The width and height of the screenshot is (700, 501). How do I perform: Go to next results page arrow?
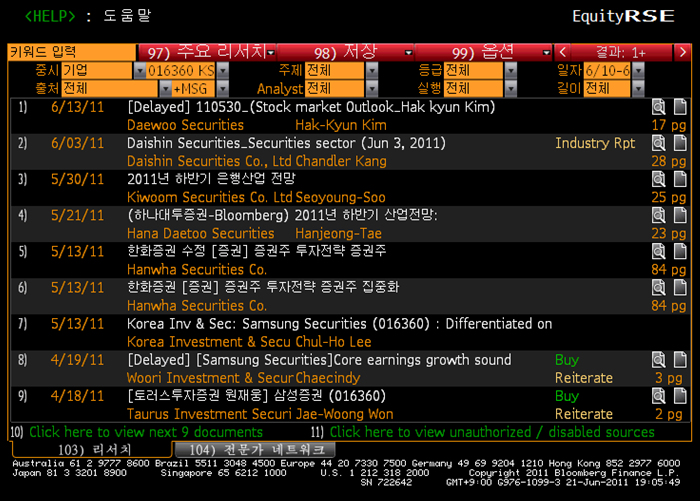682,53
